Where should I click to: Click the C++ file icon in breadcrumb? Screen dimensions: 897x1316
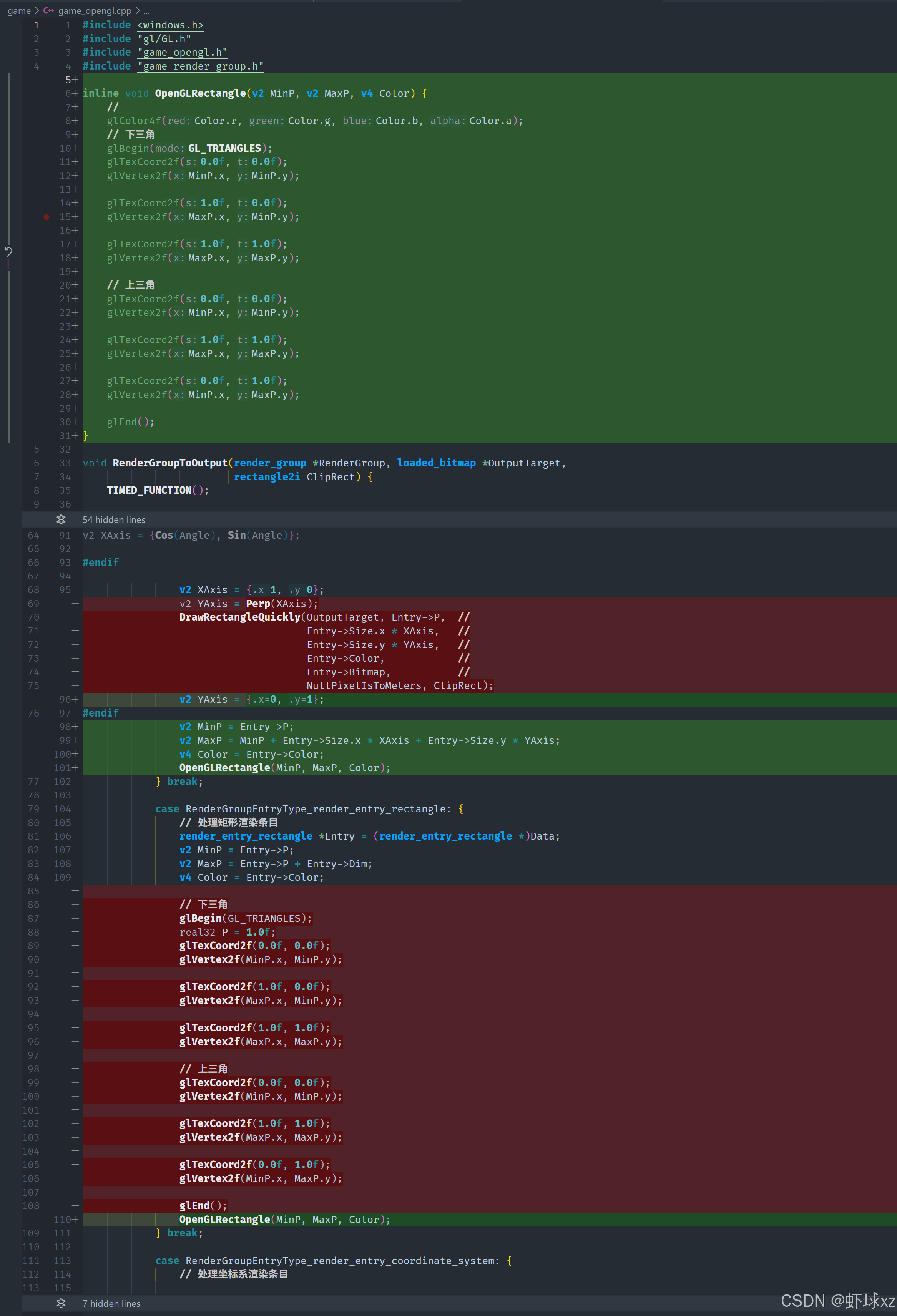49,11
